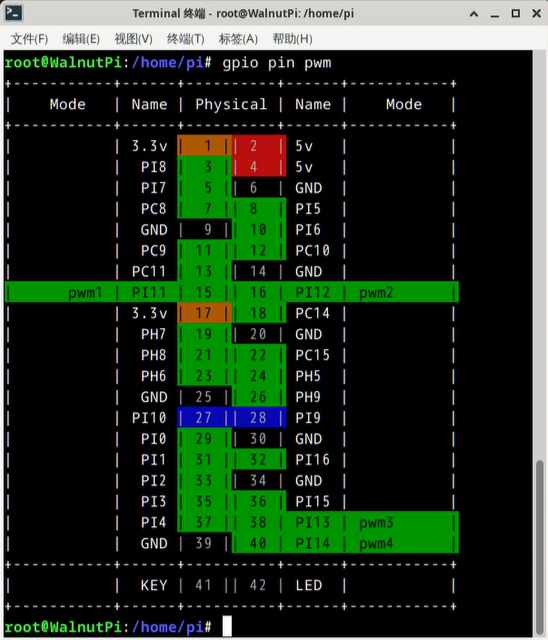Click the 'PI8' pin name

(154, 167)
